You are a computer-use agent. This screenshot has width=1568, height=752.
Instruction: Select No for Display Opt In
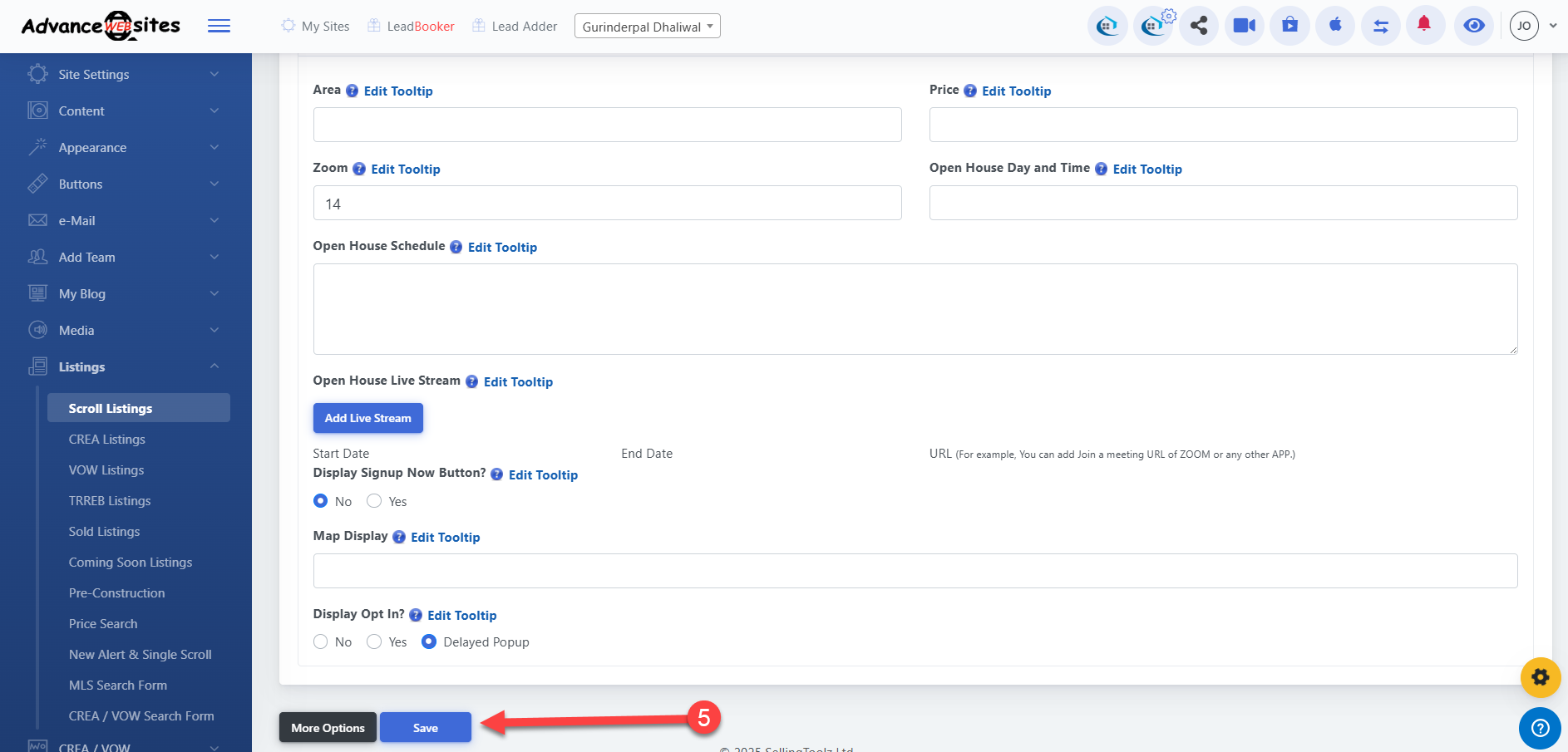click(321, 641)
